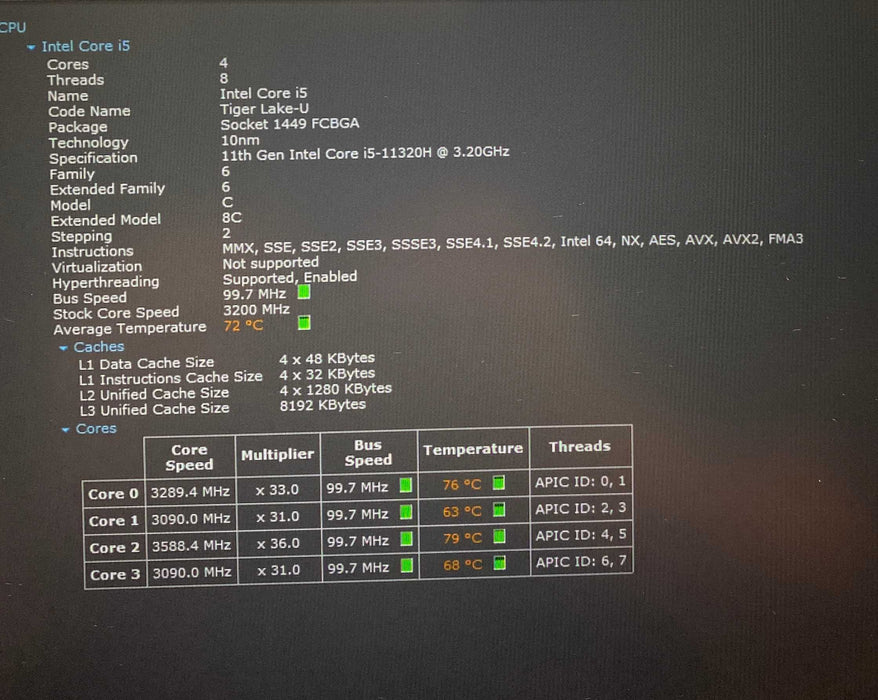Viewport: 878px width, 700px height.
Task: Click the Stepping label
Action: point(82,236)
